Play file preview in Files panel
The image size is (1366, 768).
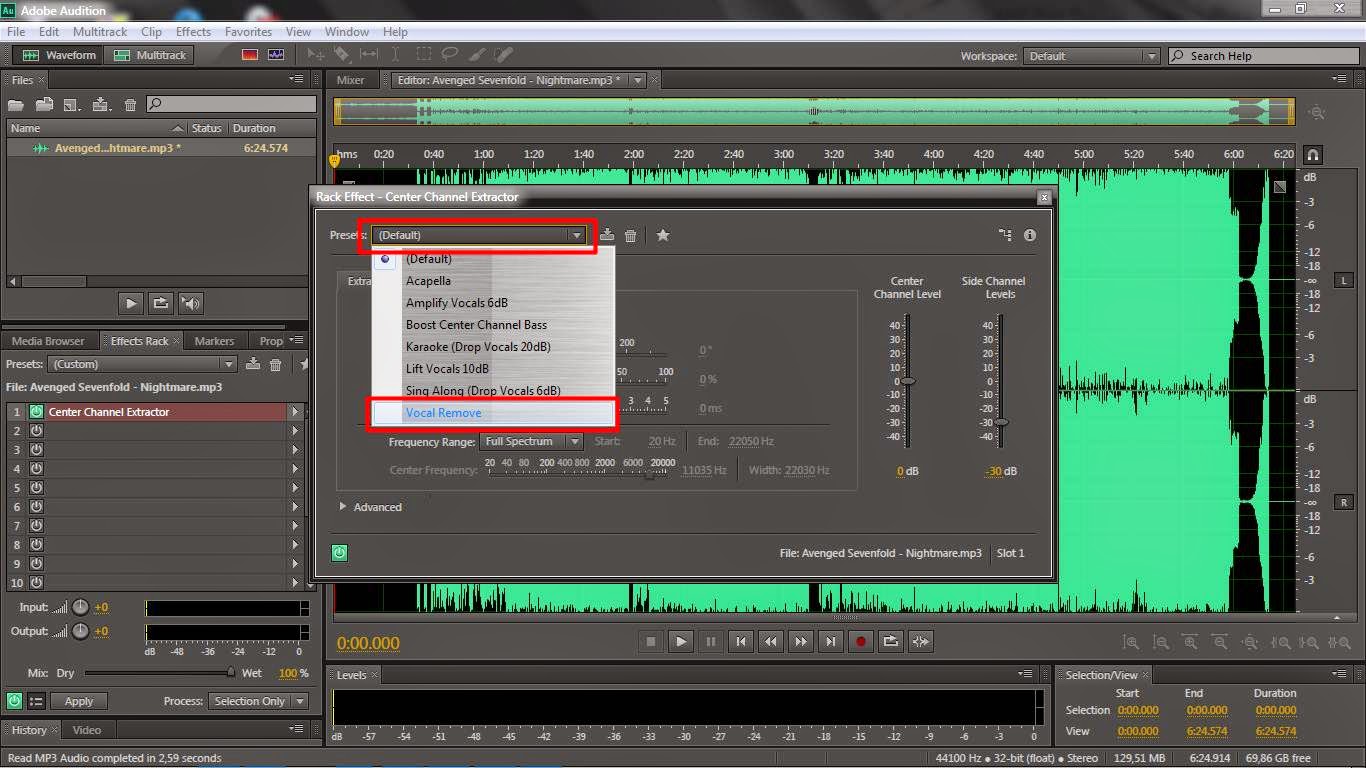coord(131,303)
